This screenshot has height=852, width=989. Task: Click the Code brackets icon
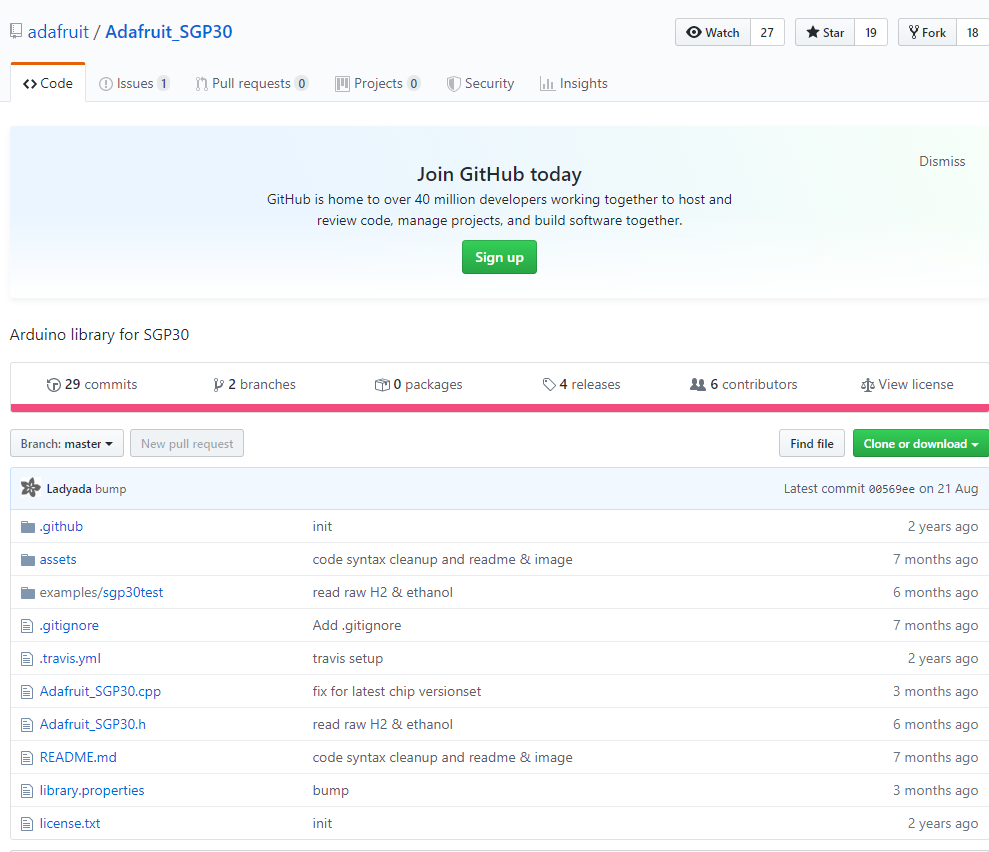point(30,84)
